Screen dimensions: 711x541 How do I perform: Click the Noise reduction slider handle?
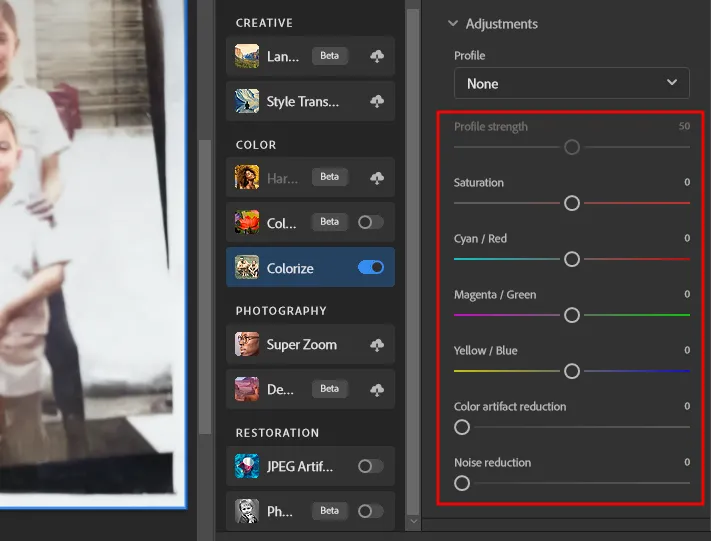[462, 483]
